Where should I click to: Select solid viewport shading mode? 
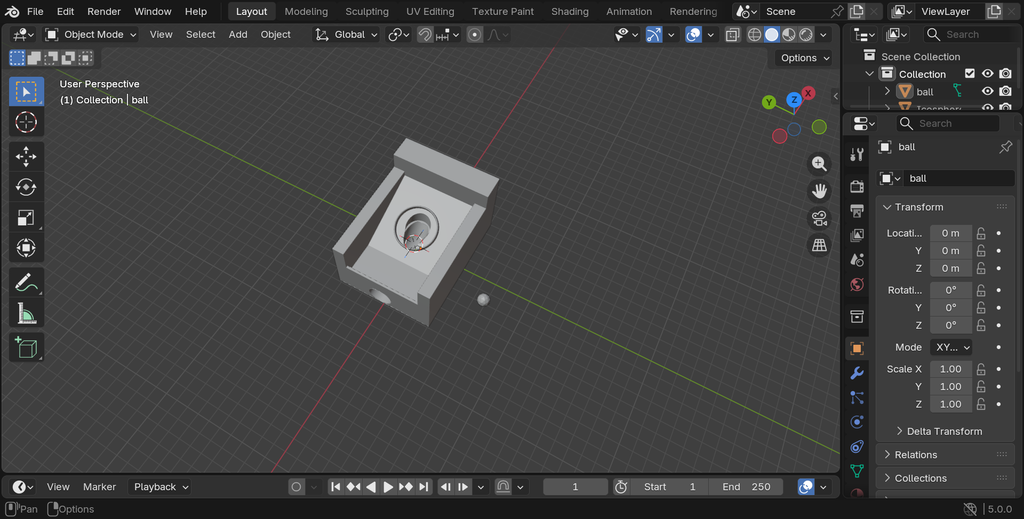(x=772, y=35)
